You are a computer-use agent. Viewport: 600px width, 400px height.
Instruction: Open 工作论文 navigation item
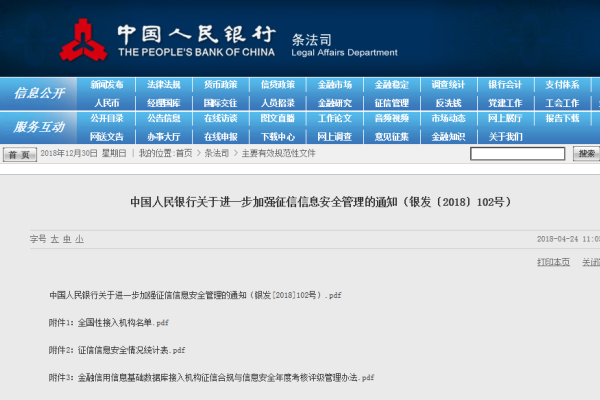pyautogui.click(x=335, y=118)
